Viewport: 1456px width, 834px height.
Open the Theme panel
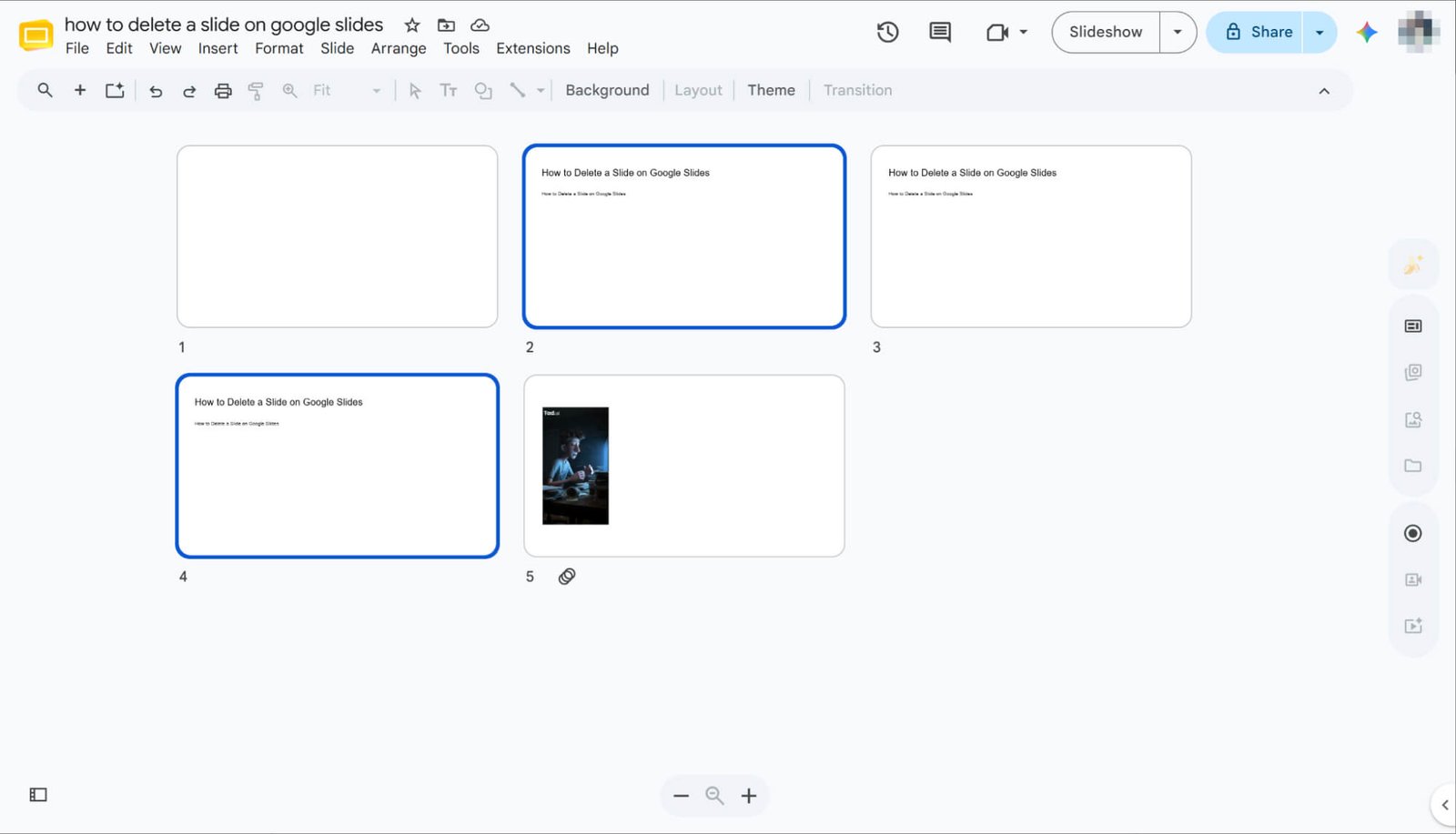click(772, 90)
